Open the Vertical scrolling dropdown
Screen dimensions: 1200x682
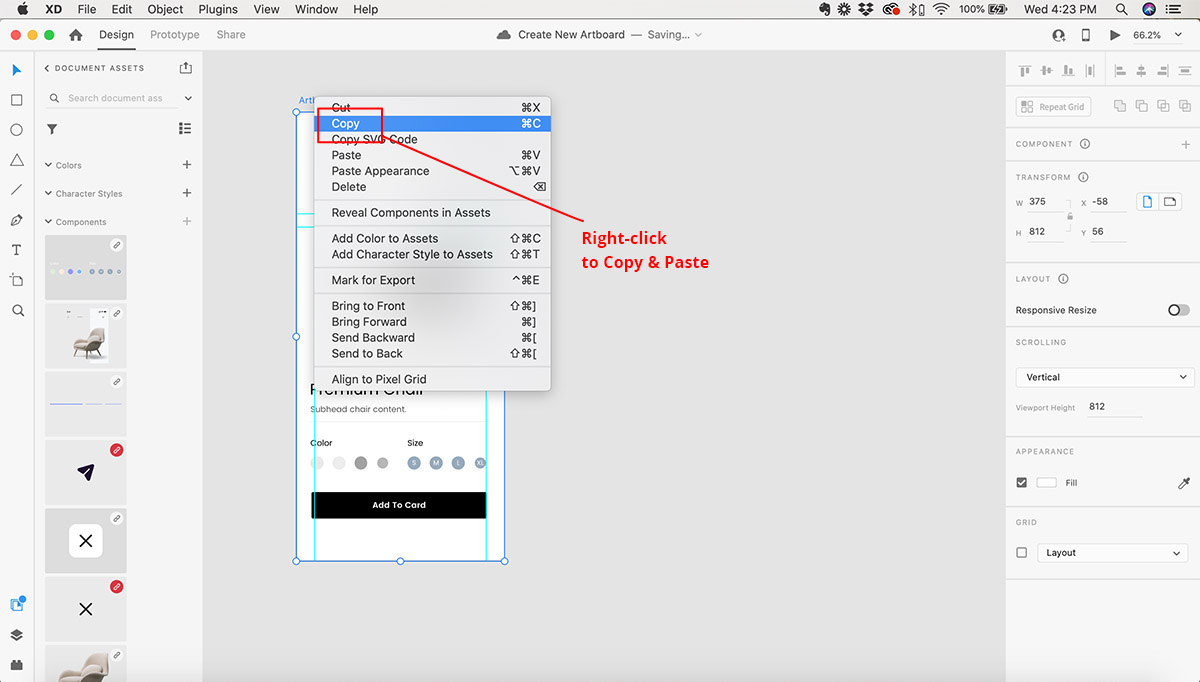(1103, 377)
